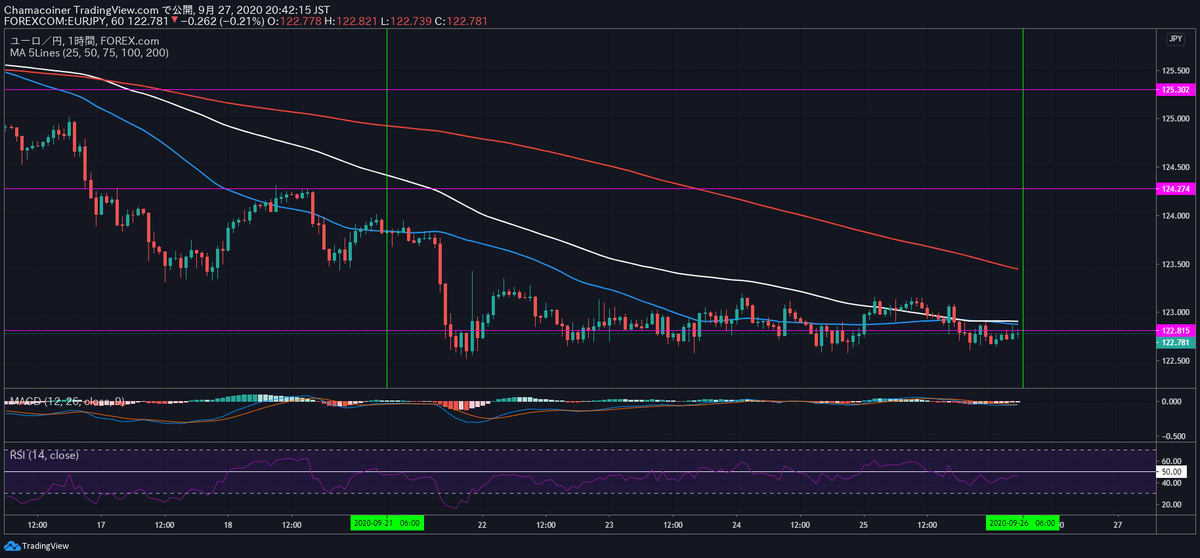
Task: Click the 122.500 price axis value
Action: click(x=1176, y=360)
